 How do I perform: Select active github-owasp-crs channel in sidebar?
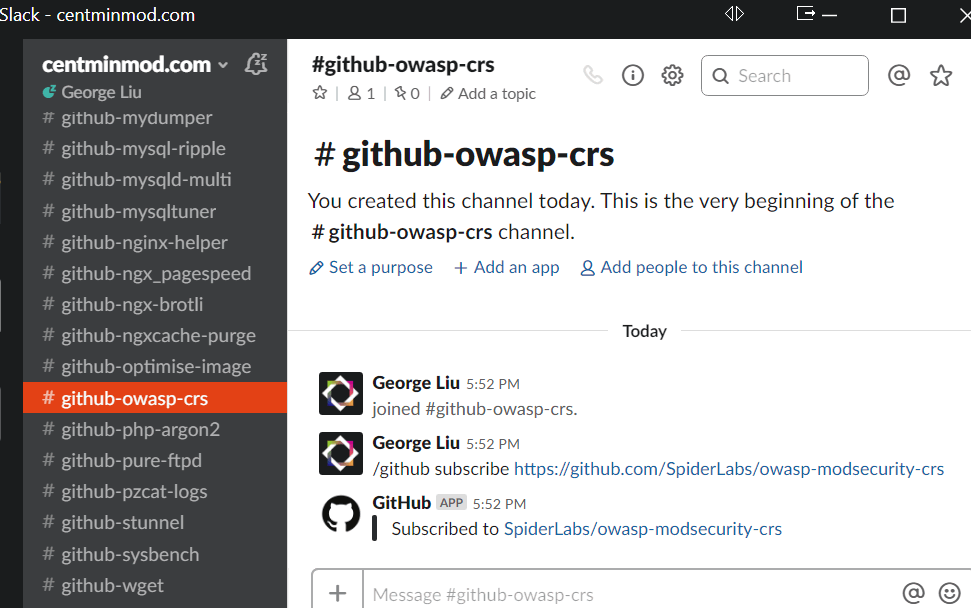point(155,397)
